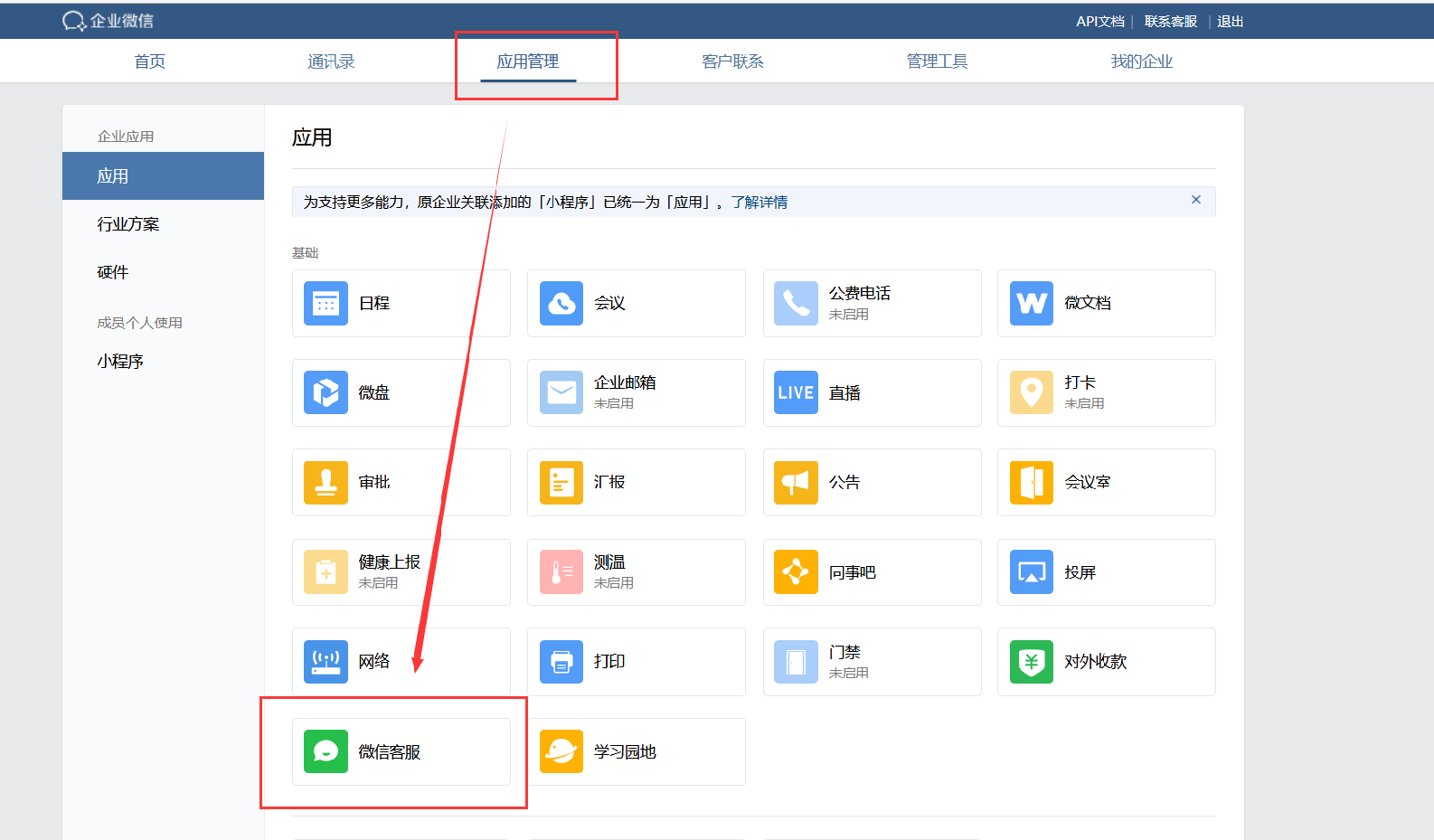The image size is (1434, 840).
Task: Open the 同事吧 icon
Action: (x=796, y=572)
